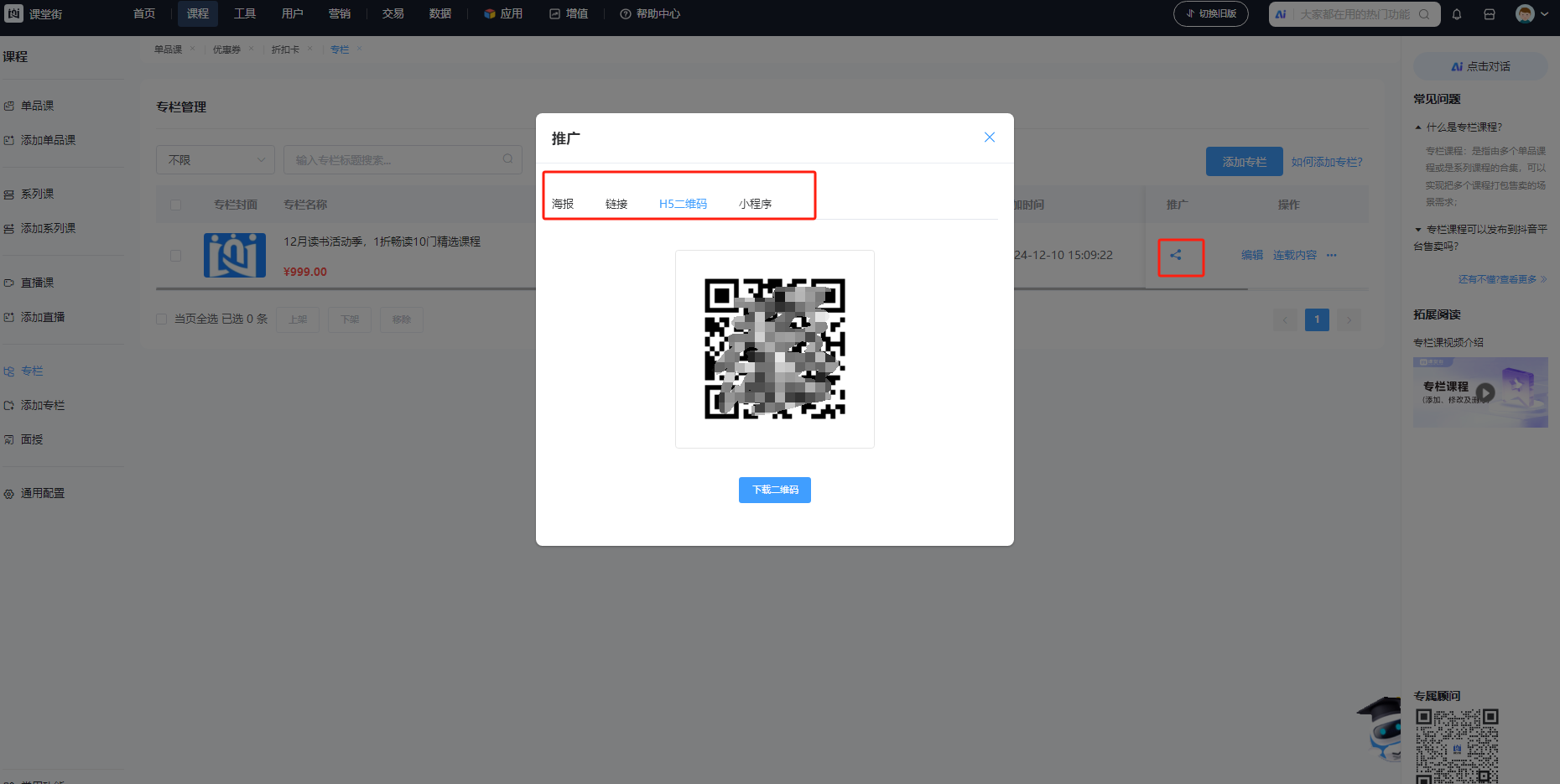Open 直播课 in the sidebar
Viewport: 1560px width, 784px height.
(37, 283)
